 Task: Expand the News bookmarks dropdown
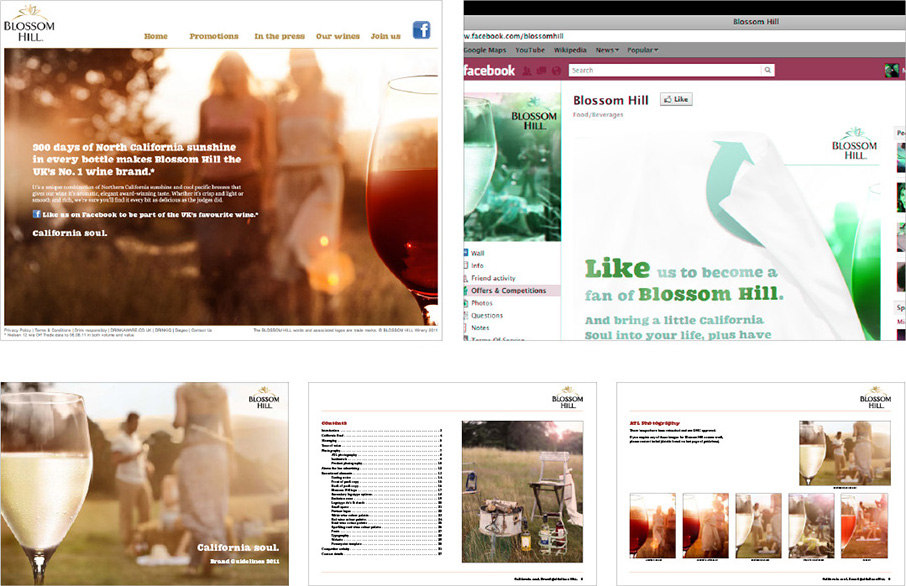click(x=607, y=49)
